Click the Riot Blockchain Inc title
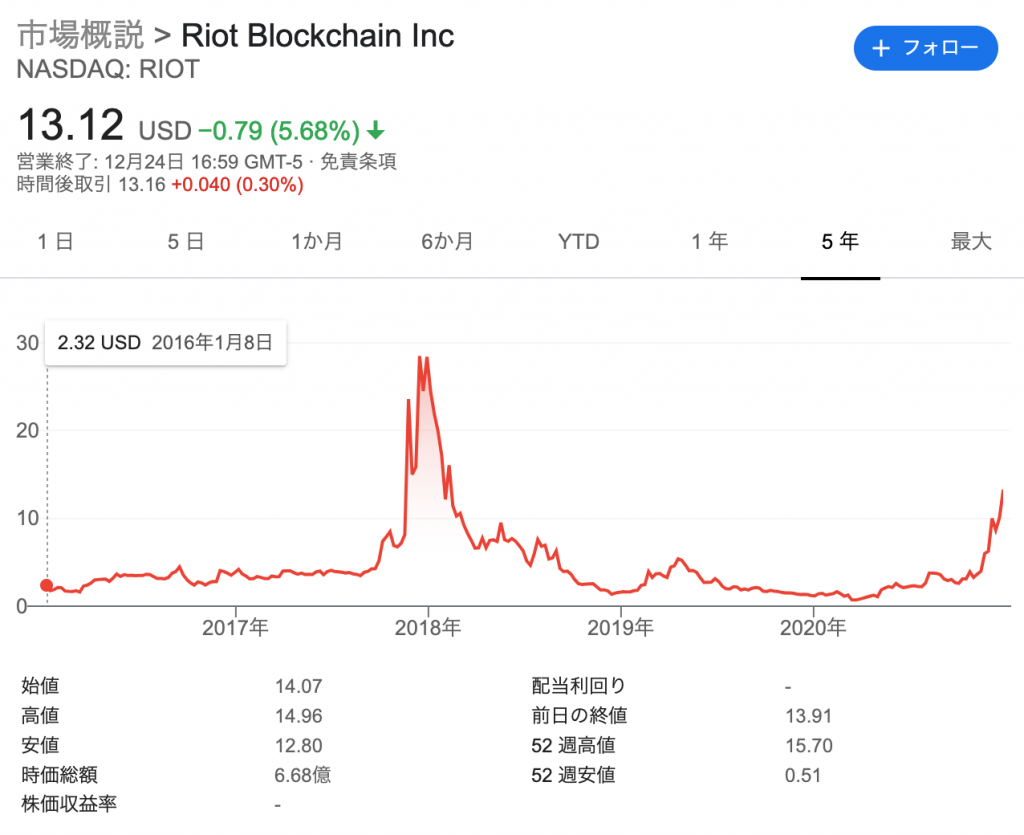The image size is (1024, 835). [x=317, y=36]
